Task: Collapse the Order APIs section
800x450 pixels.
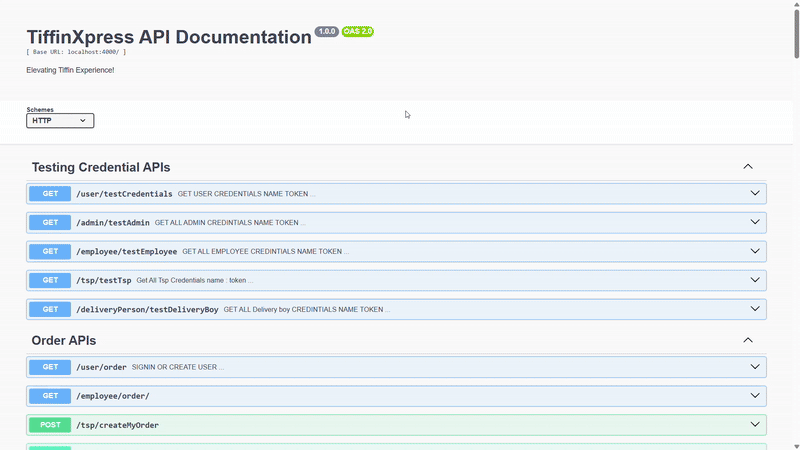Action: click(747, 340)
